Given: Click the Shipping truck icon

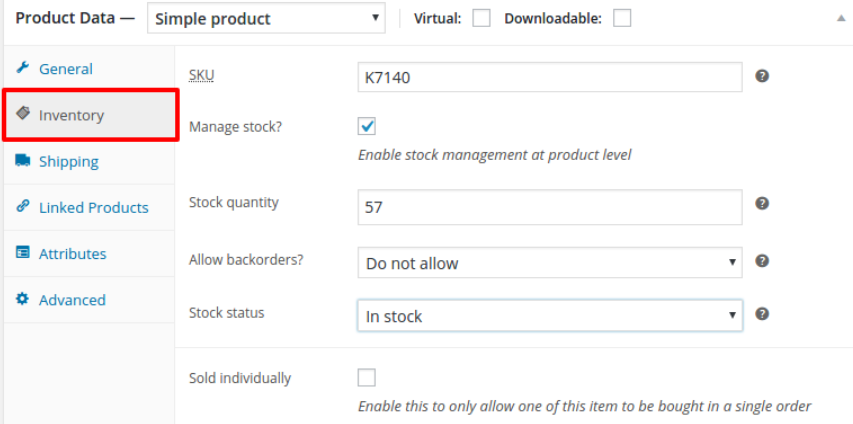Looking at the screenshot, I should click(23, 161).
